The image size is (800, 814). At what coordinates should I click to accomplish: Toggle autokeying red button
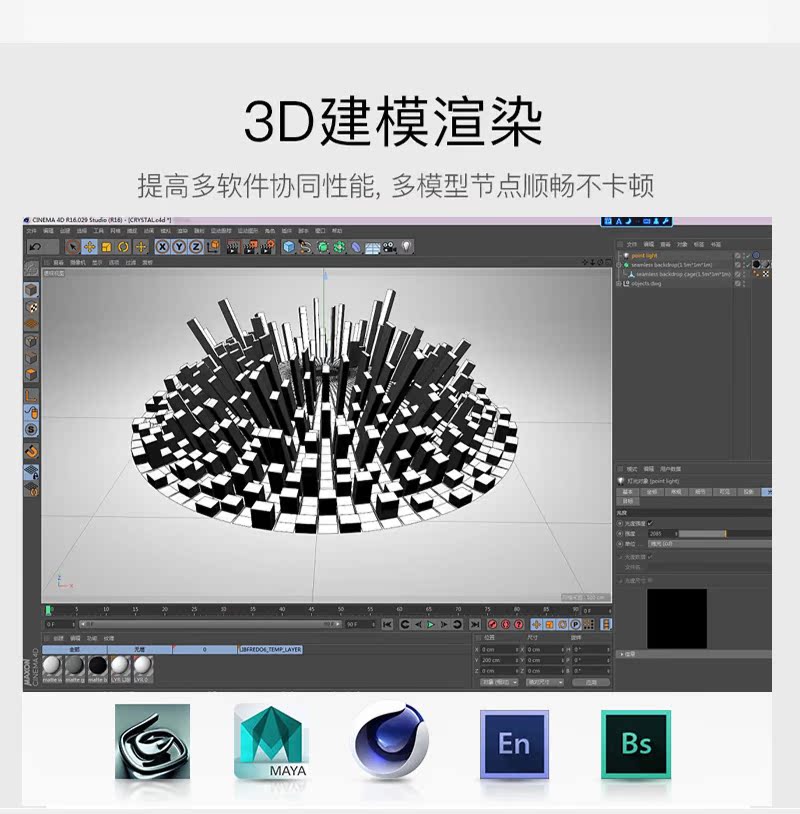click(x=505, y=625)
